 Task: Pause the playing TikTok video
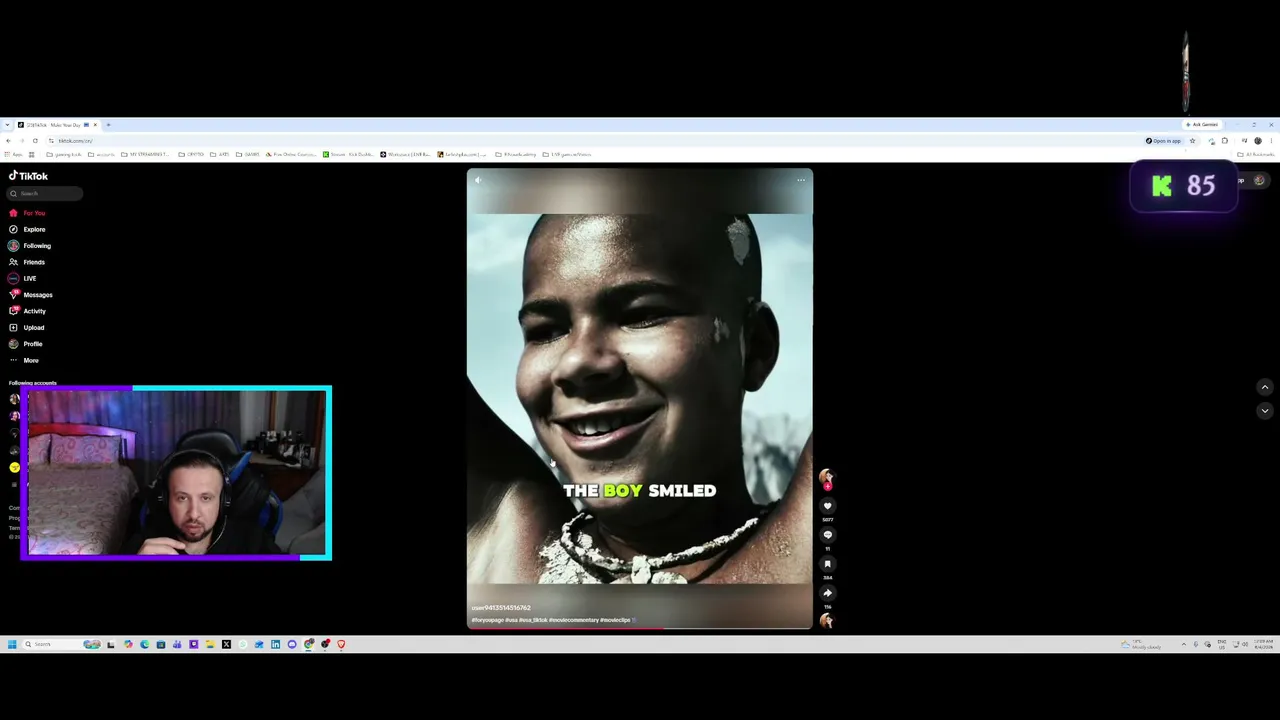pyautogui.click(x=640, y=398)
